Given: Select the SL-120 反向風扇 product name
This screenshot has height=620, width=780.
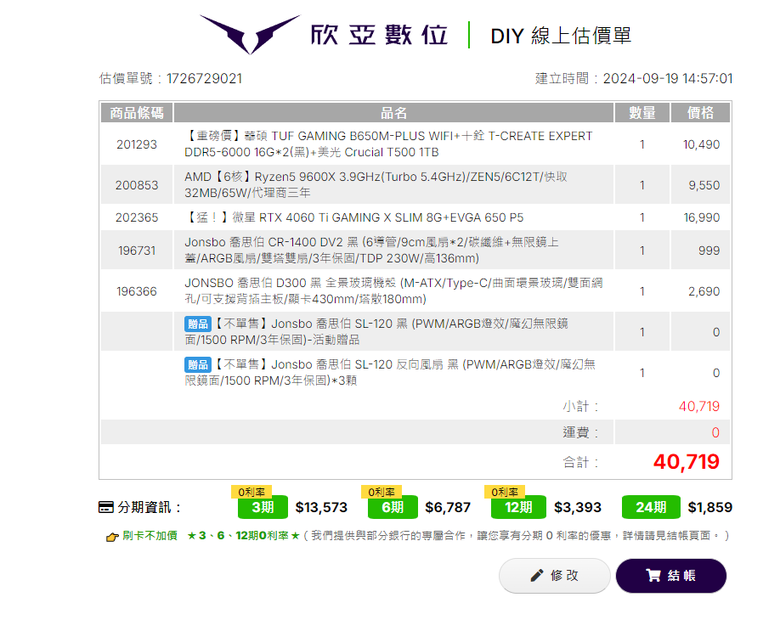Looking at the screenshot, I should (390, 372).
